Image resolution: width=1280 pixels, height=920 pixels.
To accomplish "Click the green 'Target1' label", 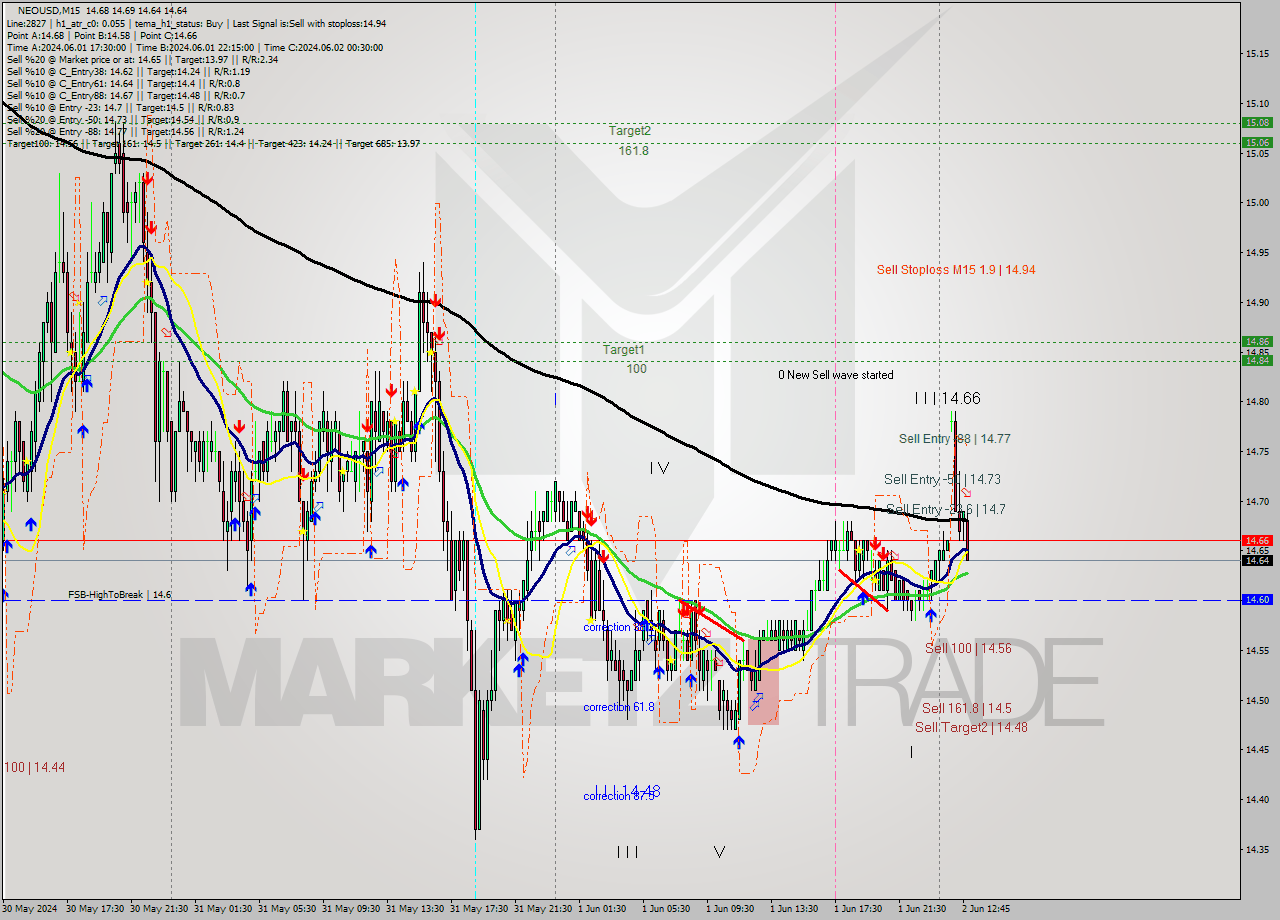I will point(623,350).
